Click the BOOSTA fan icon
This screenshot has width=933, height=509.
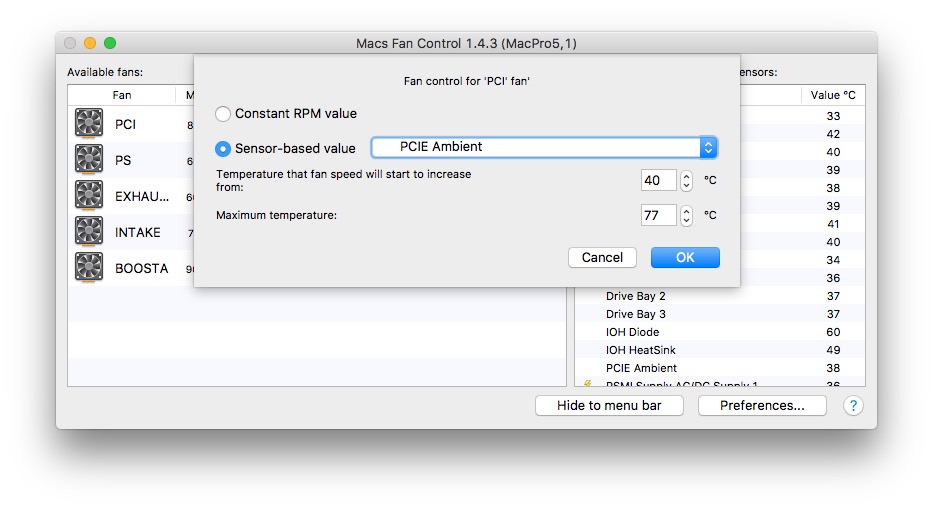coord(89,267)
